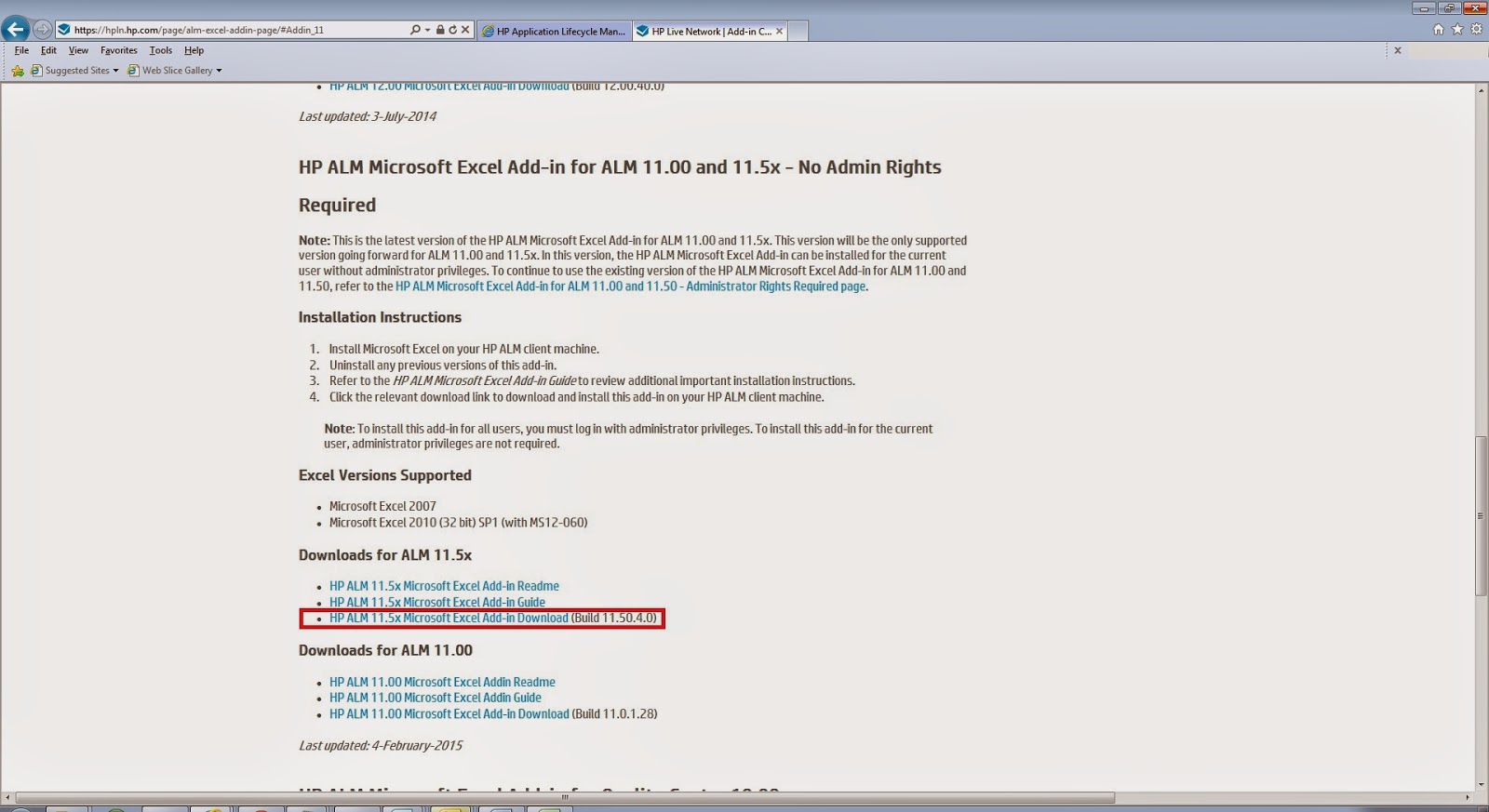The image size is (1489, 812).
Task: Open Suggested Sites favorites item
Action: coord(71,71)
